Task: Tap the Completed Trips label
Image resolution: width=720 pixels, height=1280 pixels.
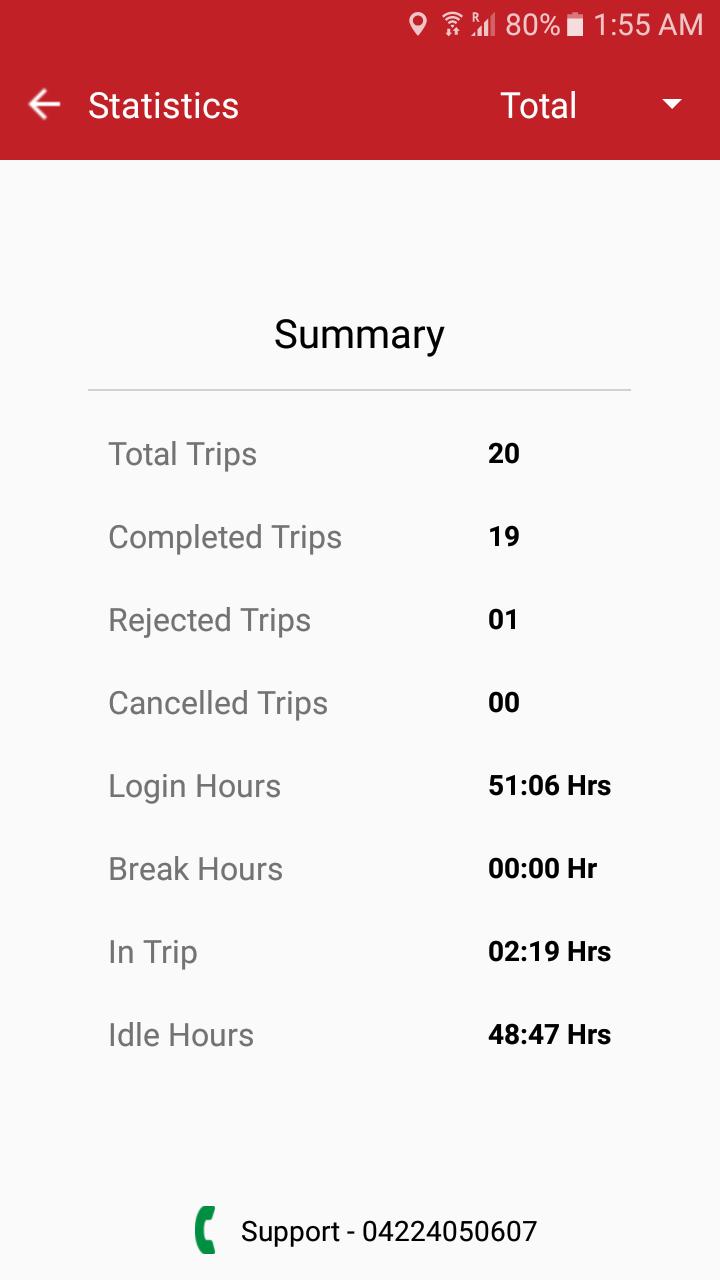Action: coord(225,537)
